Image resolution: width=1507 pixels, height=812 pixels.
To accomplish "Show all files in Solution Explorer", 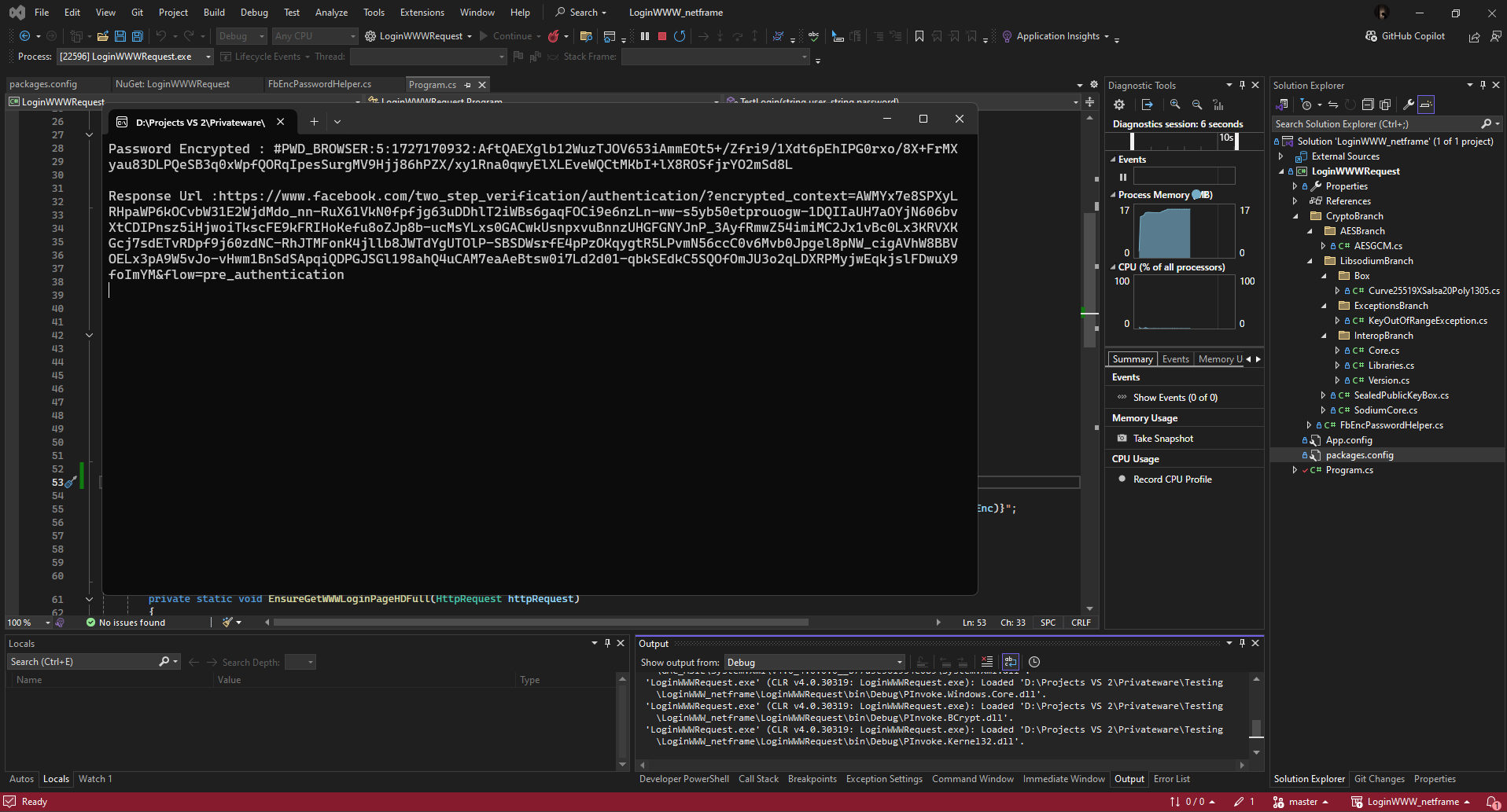I will (1385, 105).
